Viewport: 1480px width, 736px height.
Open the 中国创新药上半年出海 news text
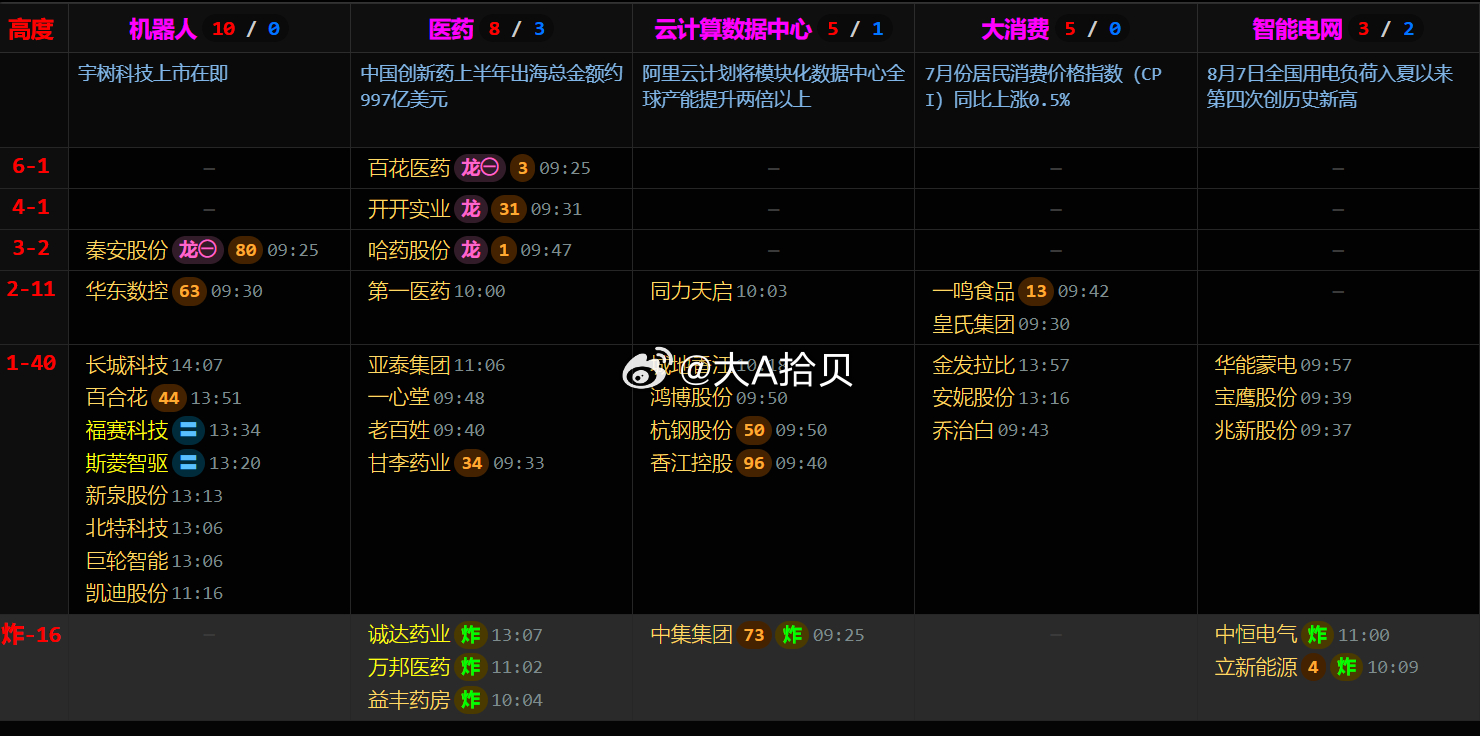(491, 86)
